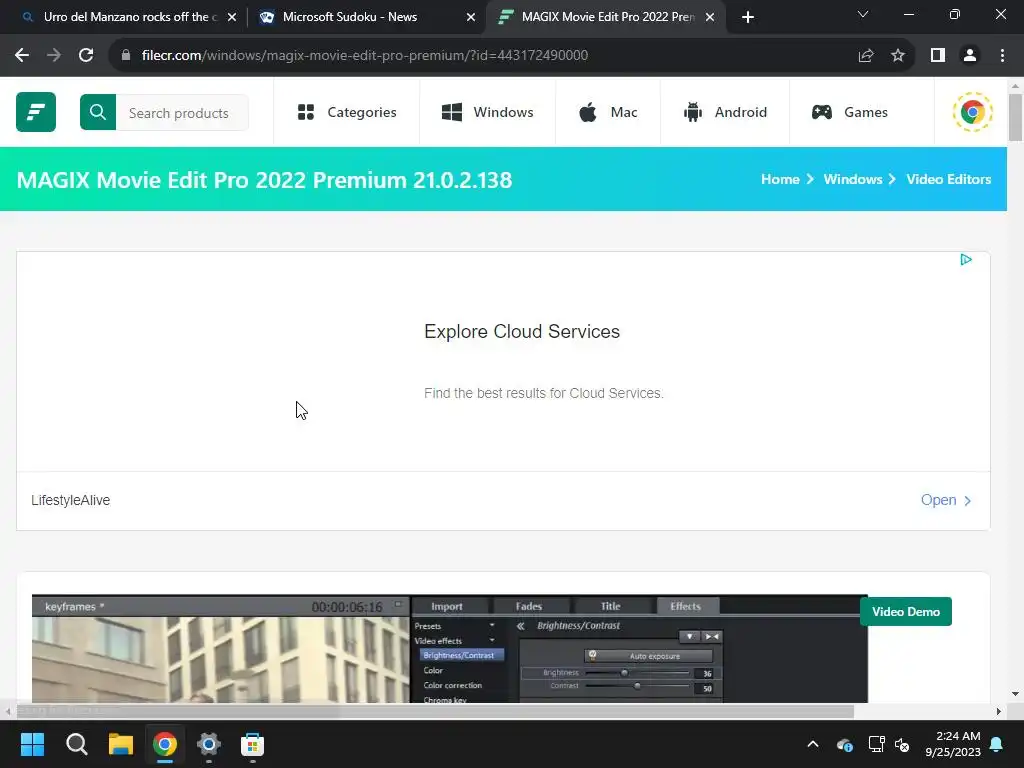This screenshot has width=1024, height=768.
Task: Open the Mac section
Action: (608, 112)
